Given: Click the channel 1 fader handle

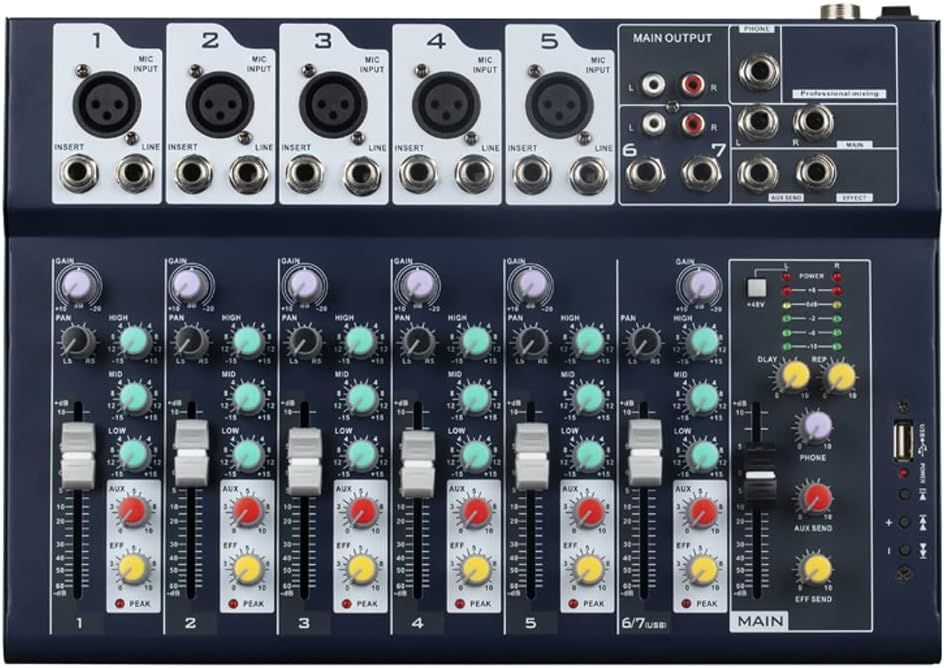Looking at the screenshot, I should point(78,454).
